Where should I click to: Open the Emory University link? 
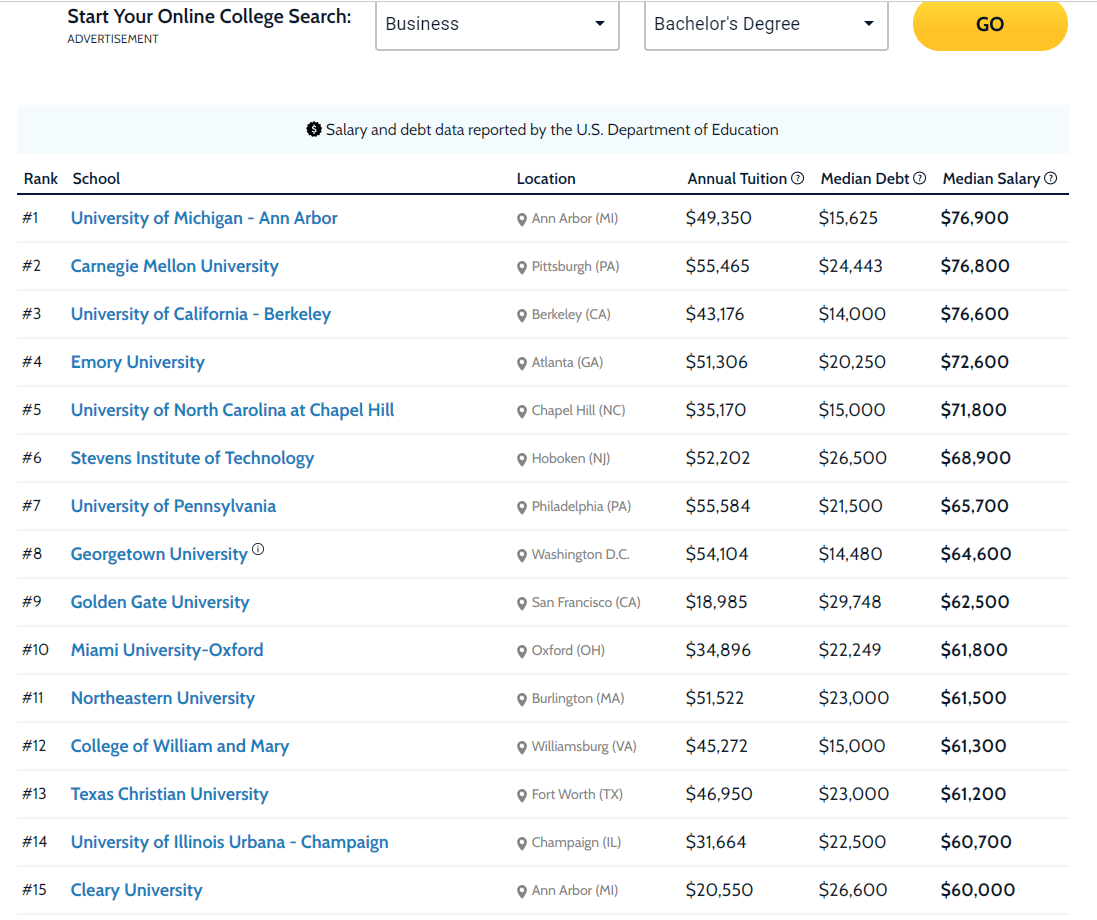(x=138, y=362)
